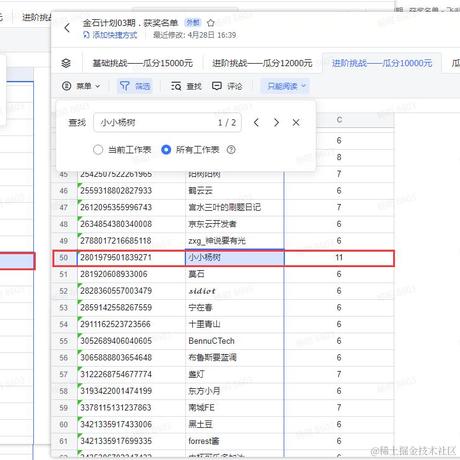Click cell zxg_神说要有光

[235, 241]
